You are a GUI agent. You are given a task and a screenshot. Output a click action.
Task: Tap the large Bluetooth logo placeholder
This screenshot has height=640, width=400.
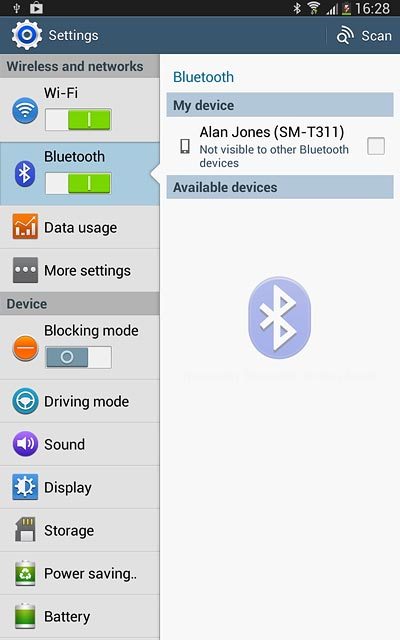coord(280,318)
